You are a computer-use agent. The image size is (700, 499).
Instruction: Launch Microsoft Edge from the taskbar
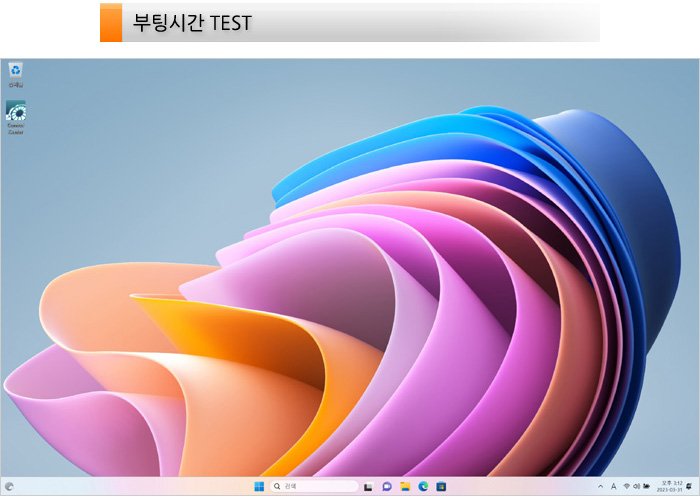coord(423,487)
